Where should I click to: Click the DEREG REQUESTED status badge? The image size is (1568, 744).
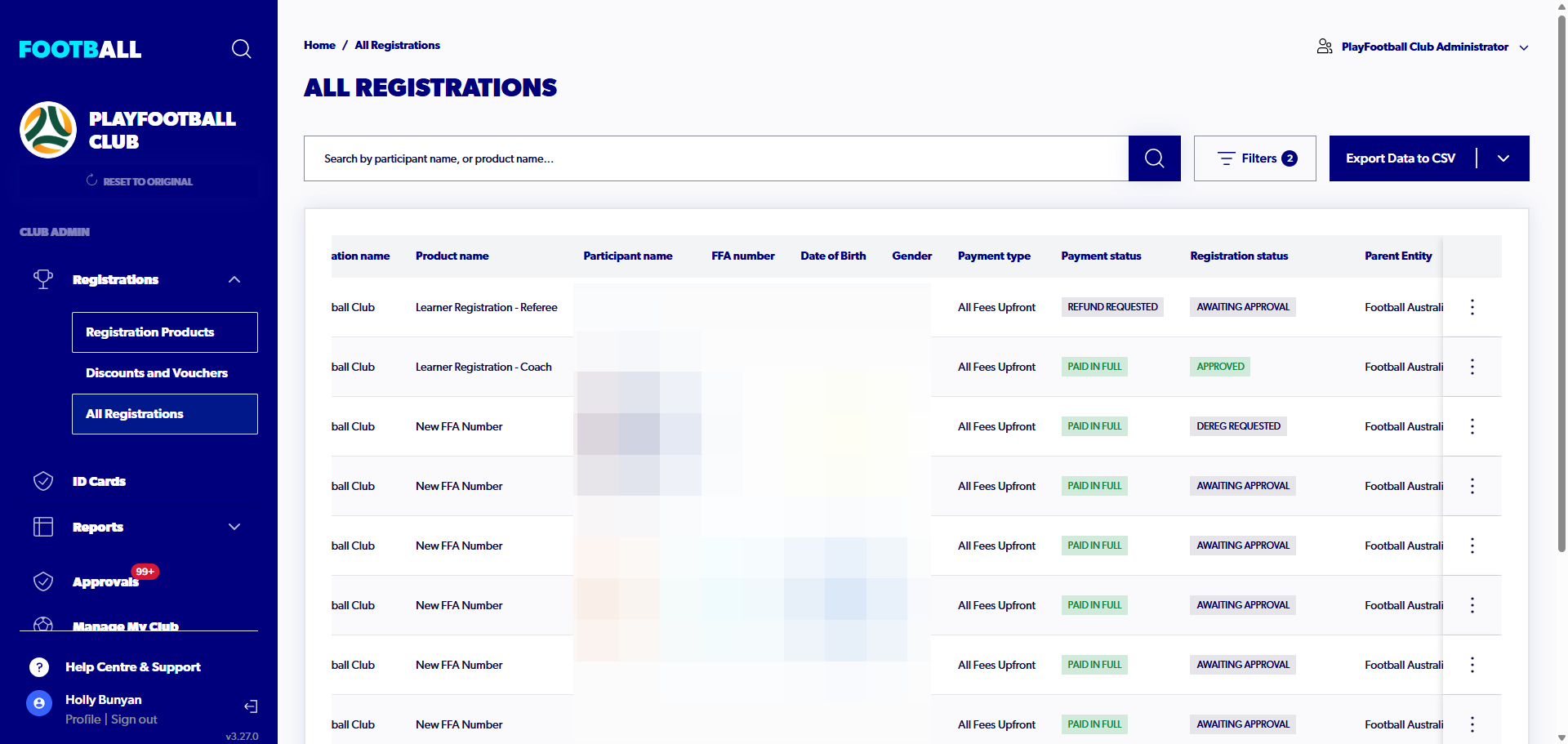coord(1238,426)
